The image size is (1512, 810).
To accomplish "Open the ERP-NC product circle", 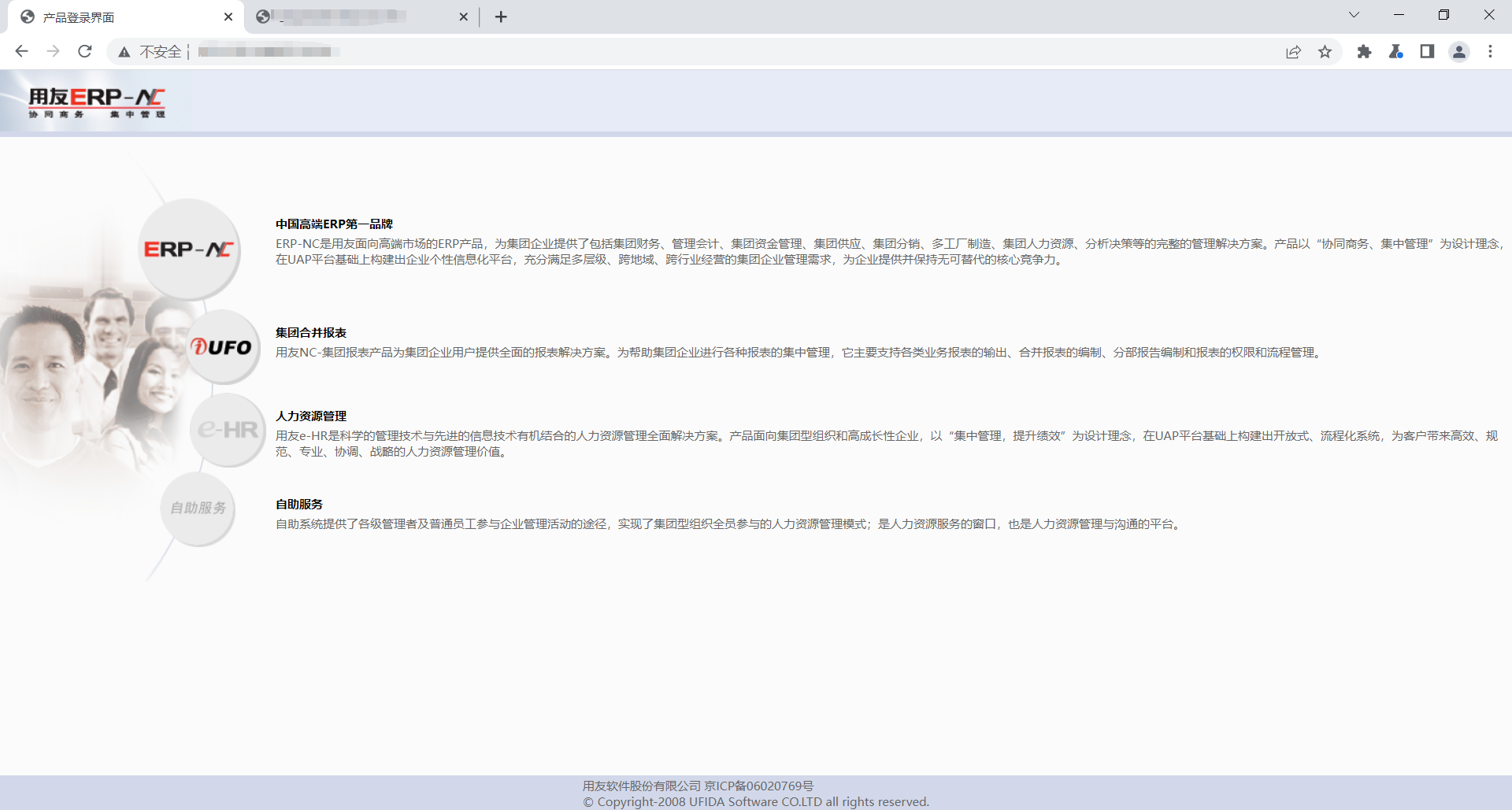I will [189, 250].
